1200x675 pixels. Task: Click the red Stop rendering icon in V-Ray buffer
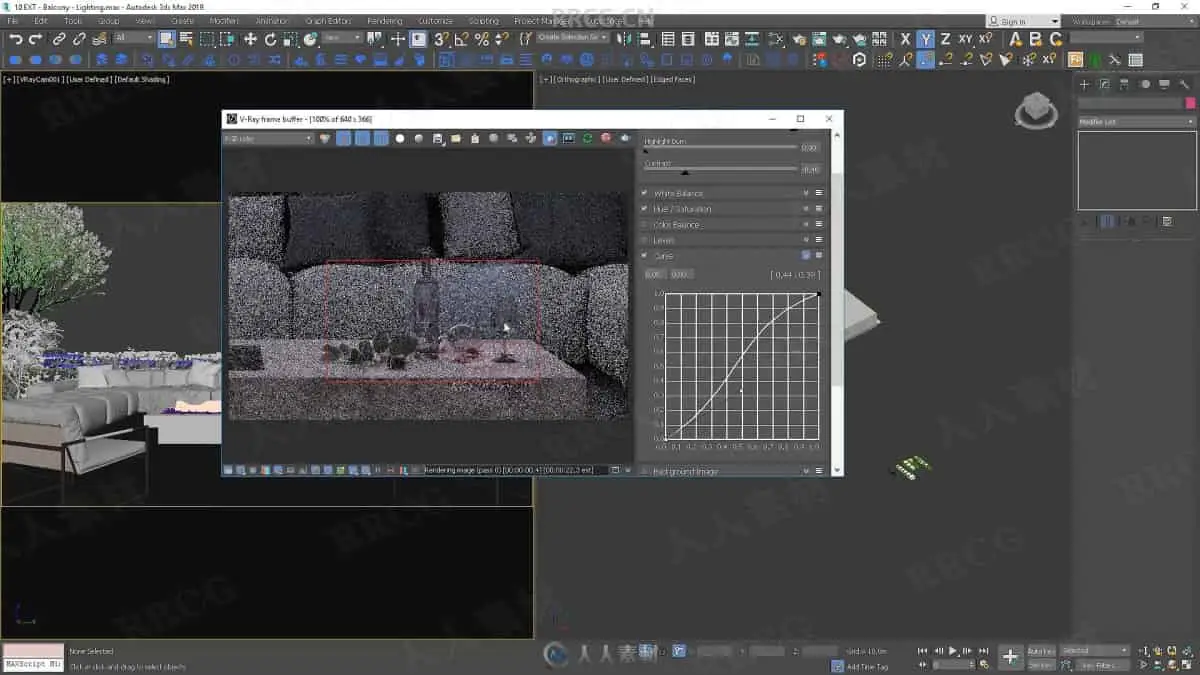tap(606, 138)
